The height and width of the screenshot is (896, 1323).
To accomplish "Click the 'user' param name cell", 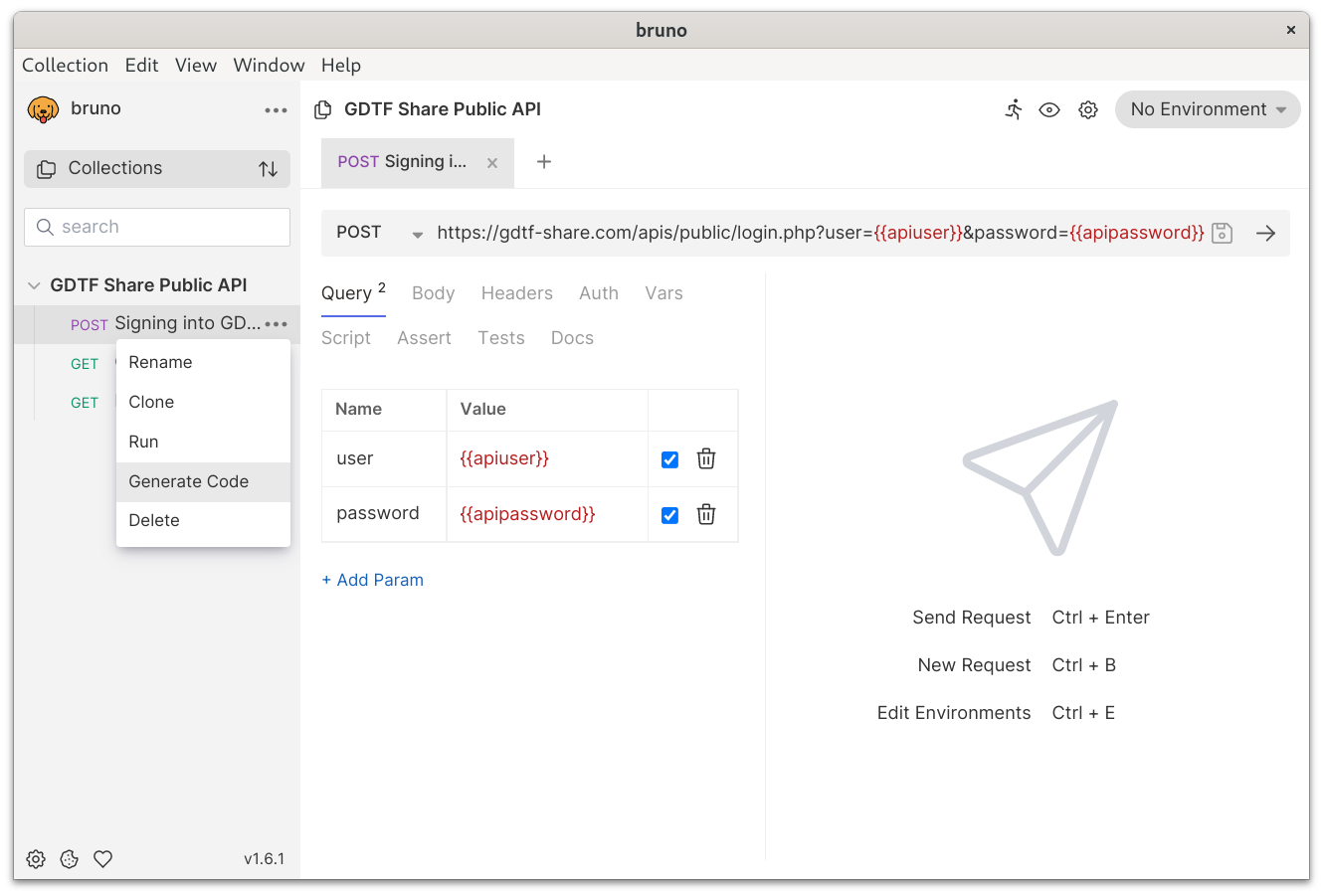I will click(x=384, y=459).
